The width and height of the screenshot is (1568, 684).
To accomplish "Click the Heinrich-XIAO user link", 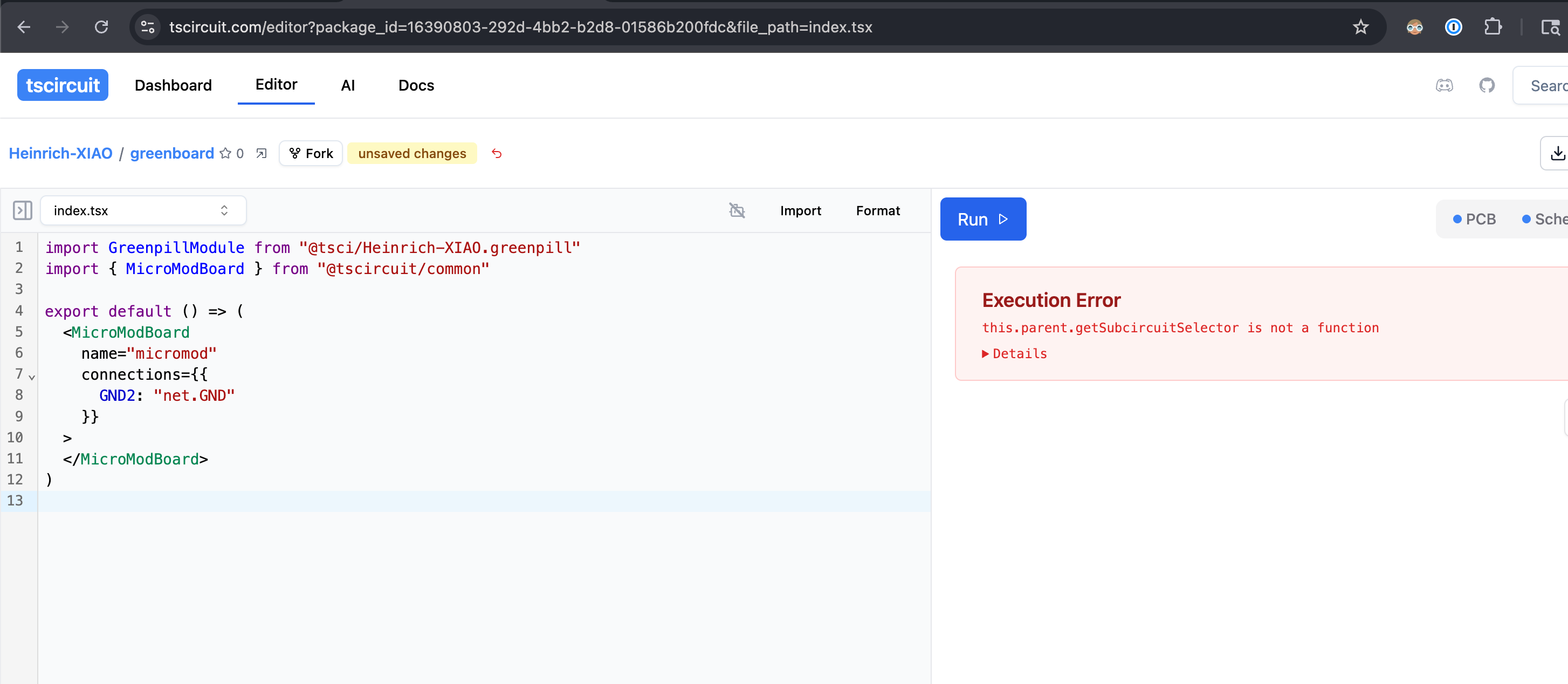I will [x=60, y=154].
